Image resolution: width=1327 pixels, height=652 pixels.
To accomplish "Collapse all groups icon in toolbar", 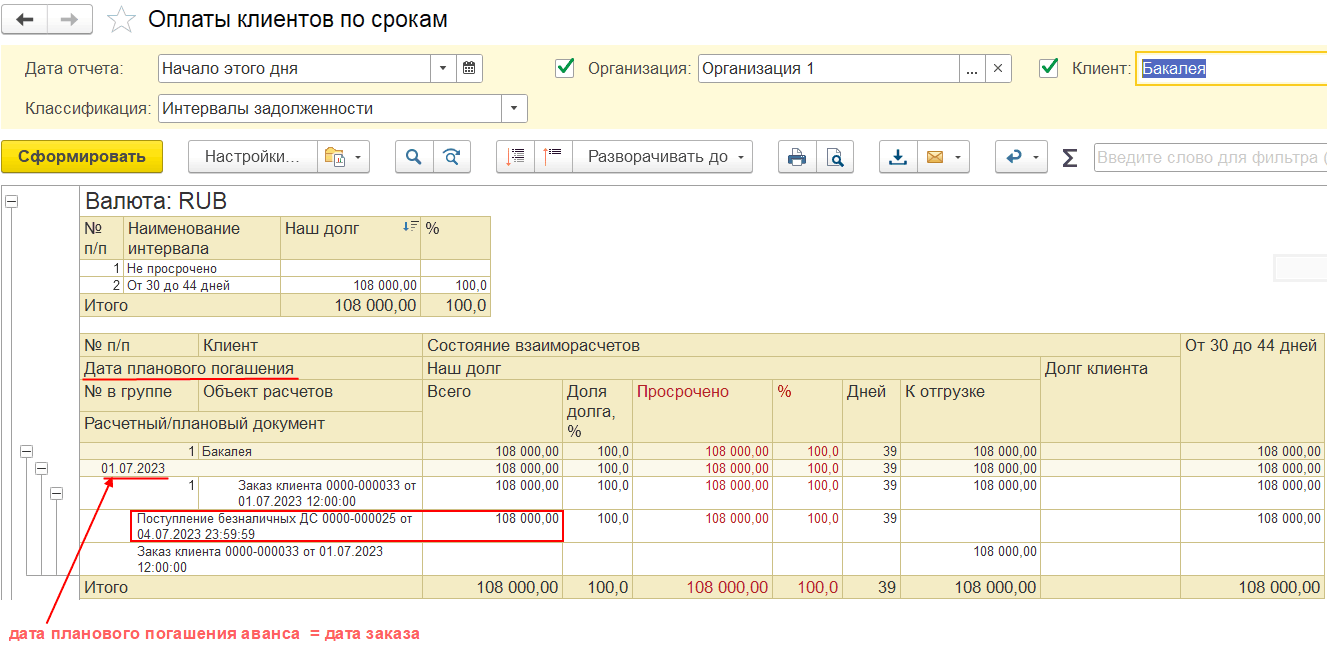I will pos(553,157).
